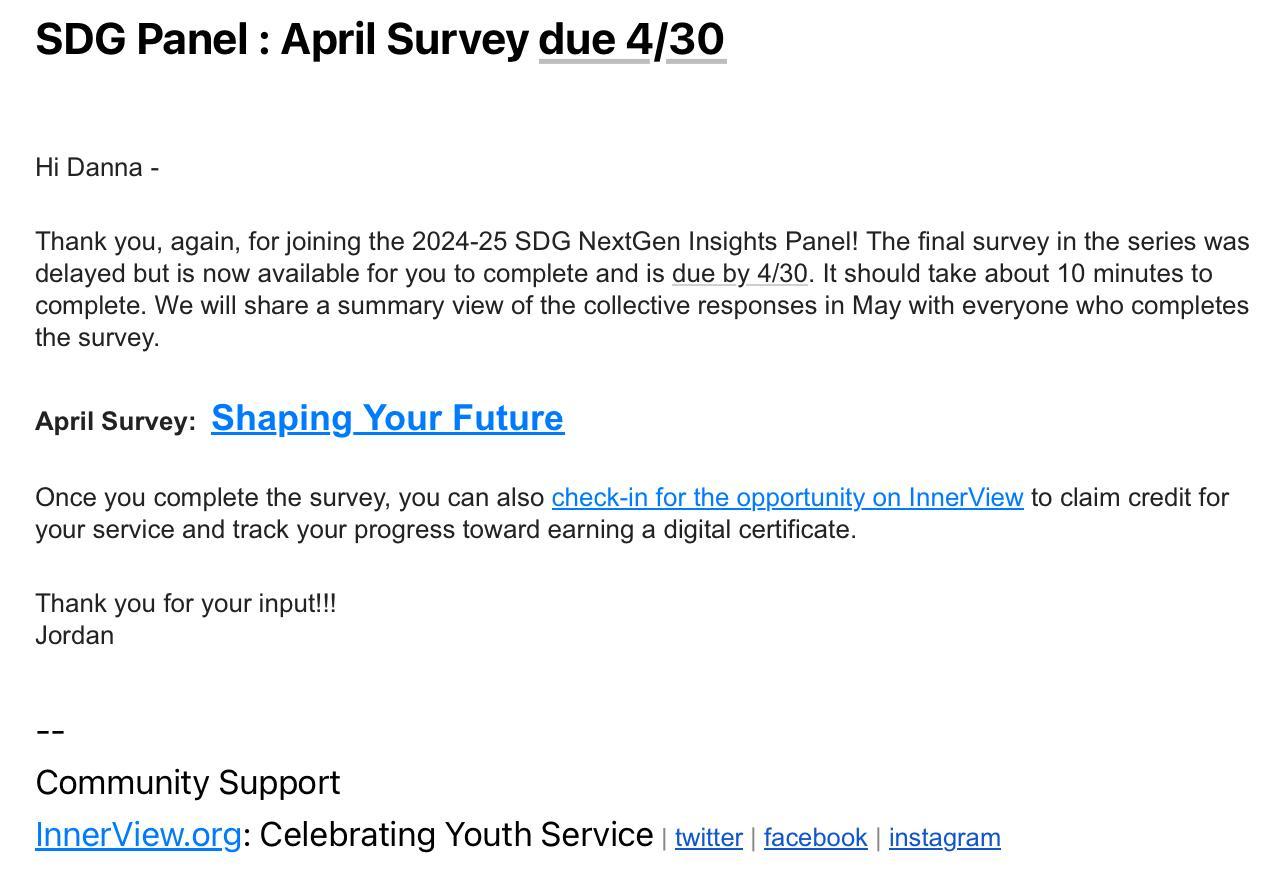Viewport: 1279px width, 887px height.
Task: Open the facebook link in signature
Action: pos(815,838)
